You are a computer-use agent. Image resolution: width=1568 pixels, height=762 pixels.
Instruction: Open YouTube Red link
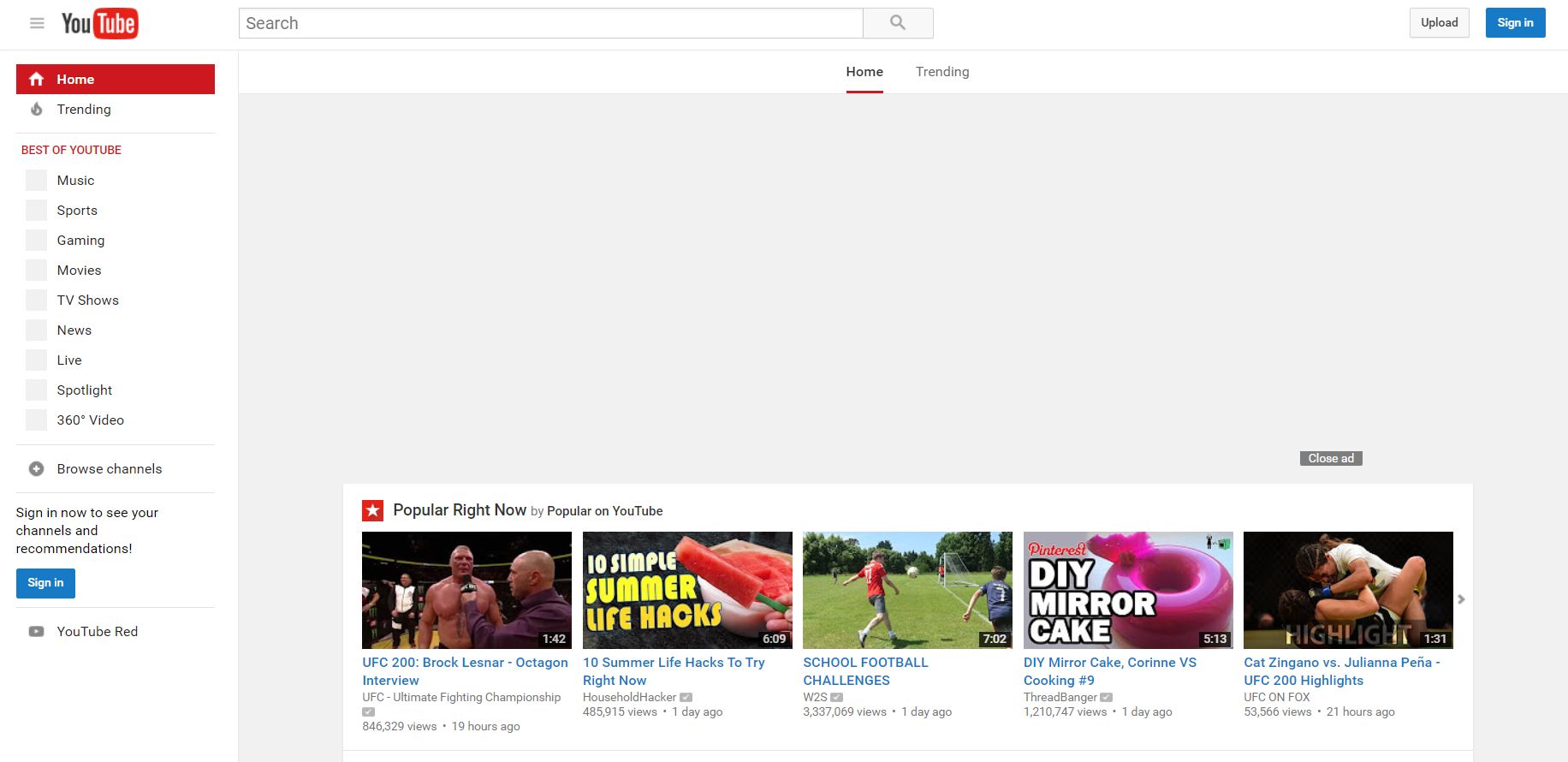click(x=98, y=632)
